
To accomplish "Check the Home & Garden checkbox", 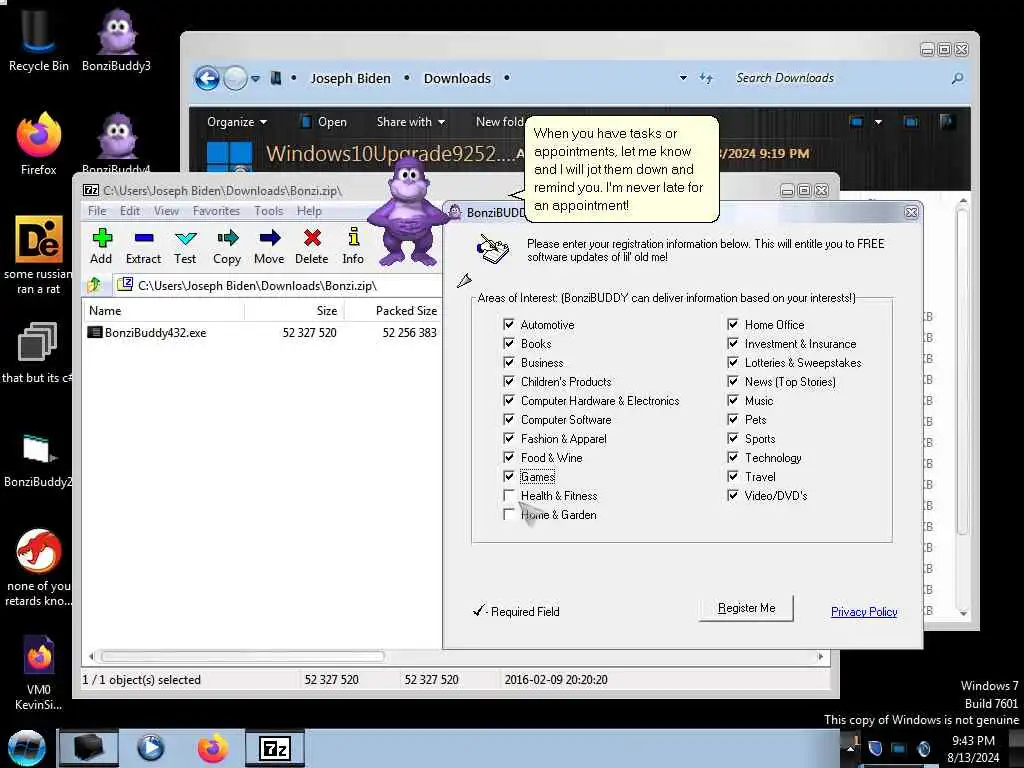I will [x=509, y=514].
